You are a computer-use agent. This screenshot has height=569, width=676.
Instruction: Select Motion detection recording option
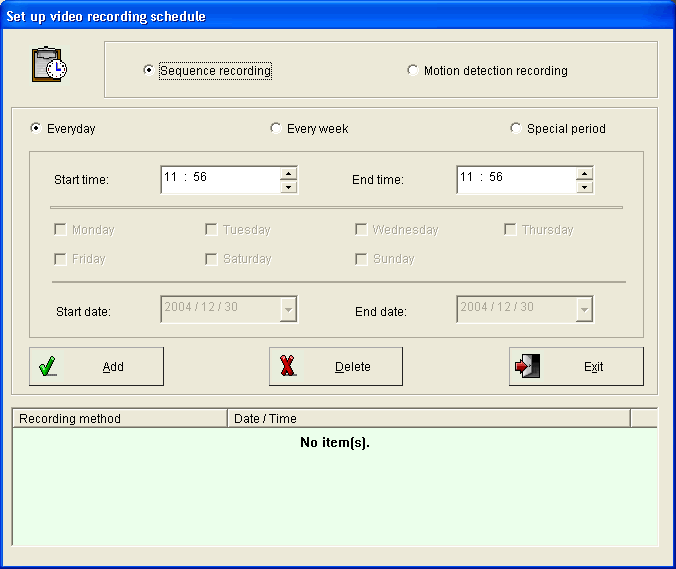click(413, 71)
